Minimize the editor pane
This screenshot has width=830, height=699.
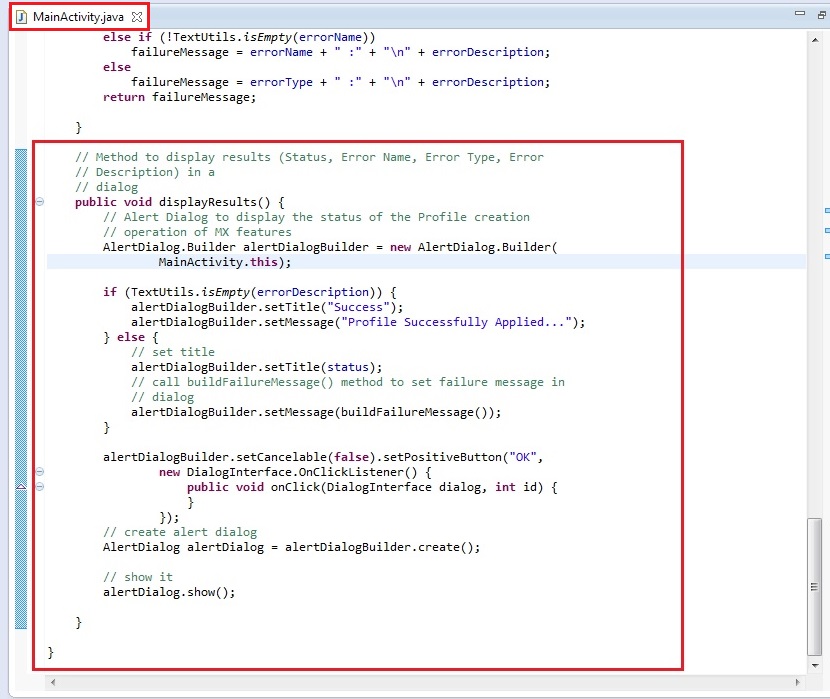pyautogui.click(x=799, y=14)
